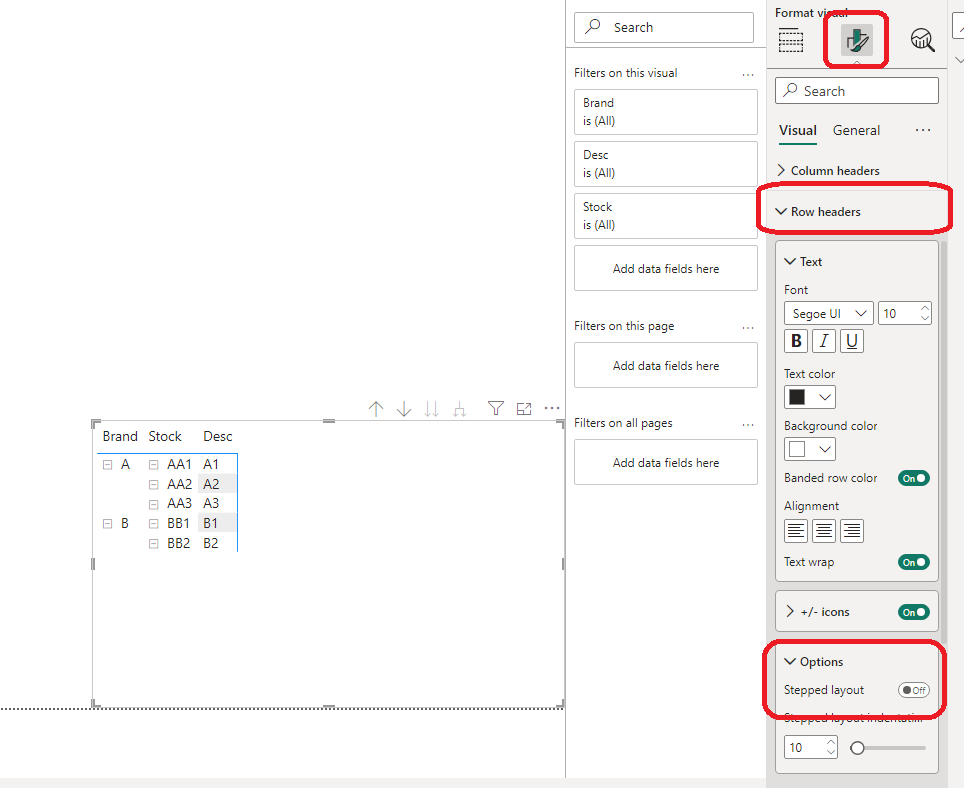
Task: Collapse AA2 stock row
Action: click(154, 484)
